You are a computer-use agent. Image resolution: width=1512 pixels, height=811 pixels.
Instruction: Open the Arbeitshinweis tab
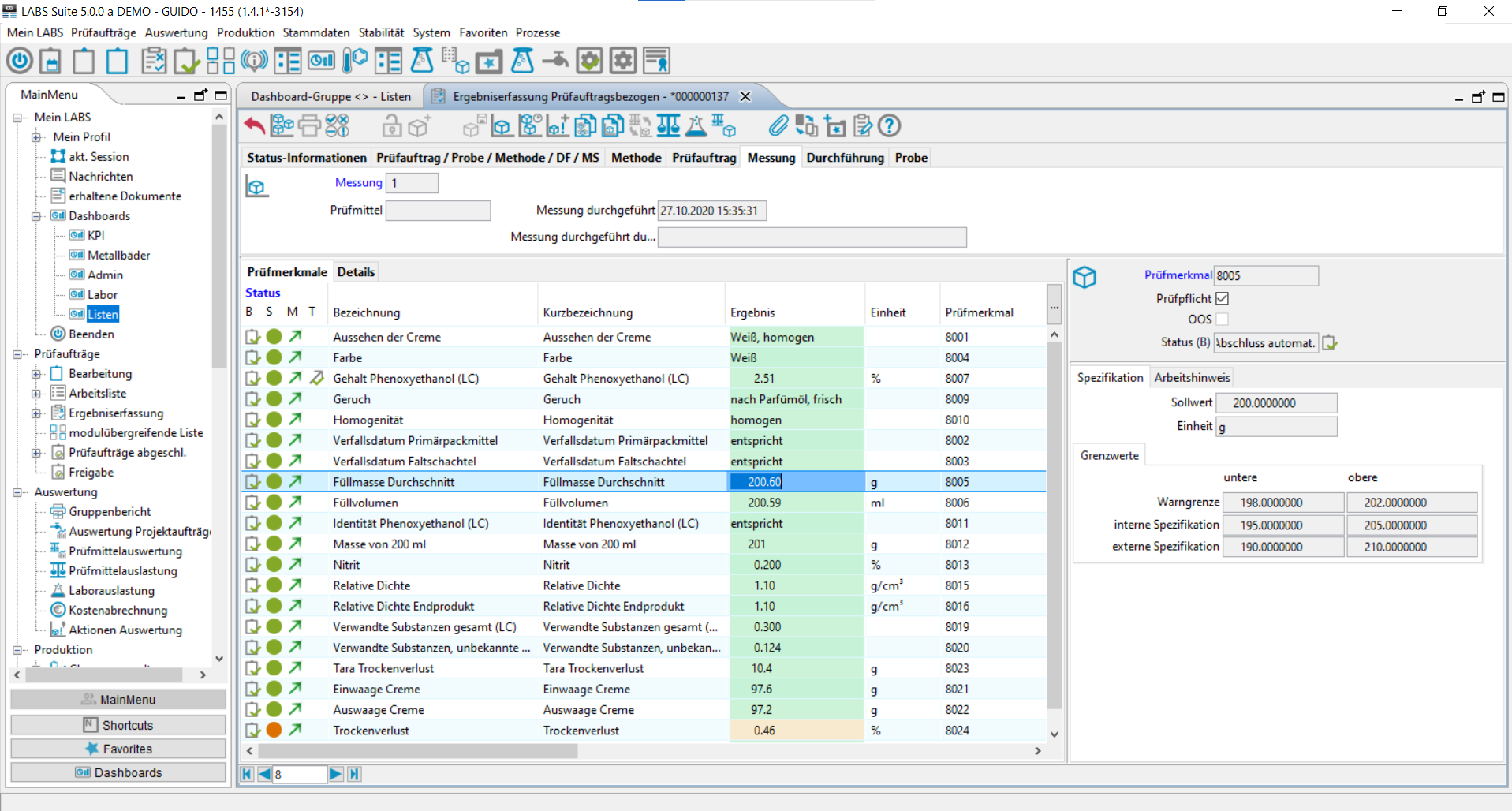point(1192,377)
